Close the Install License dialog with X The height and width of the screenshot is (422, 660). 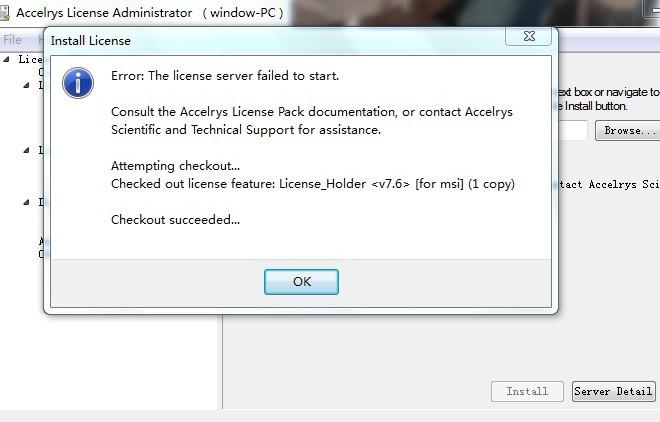(529, 37)
